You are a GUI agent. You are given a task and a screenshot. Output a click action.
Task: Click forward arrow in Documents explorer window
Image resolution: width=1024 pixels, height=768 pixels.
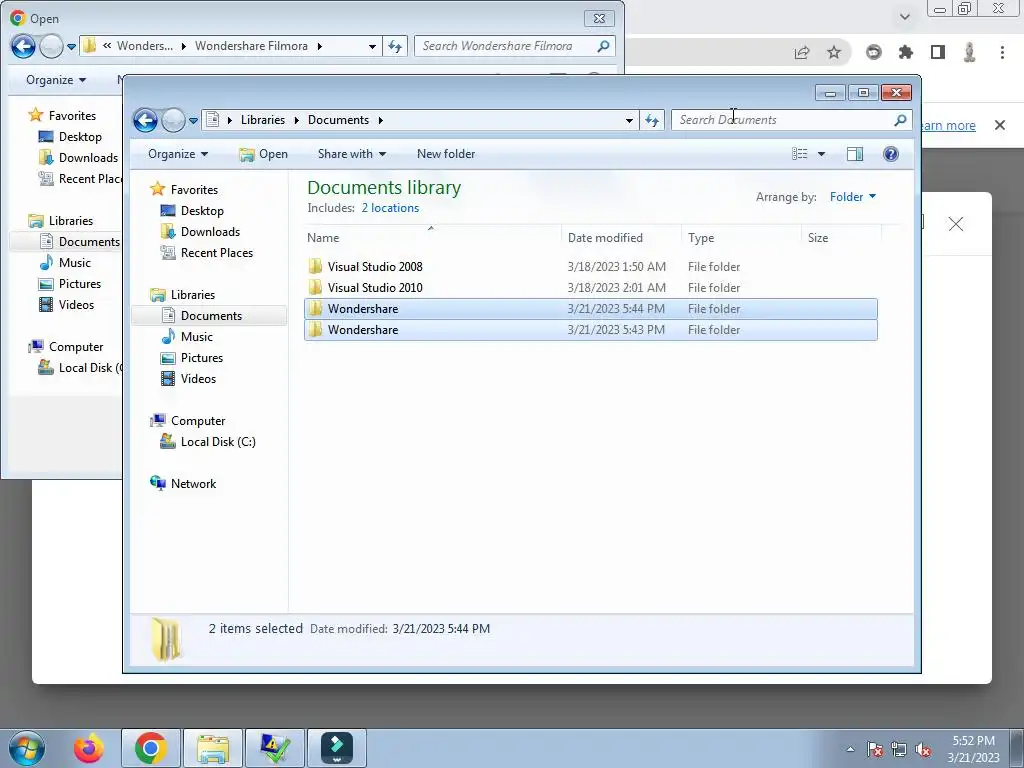[x=173, y=120]
